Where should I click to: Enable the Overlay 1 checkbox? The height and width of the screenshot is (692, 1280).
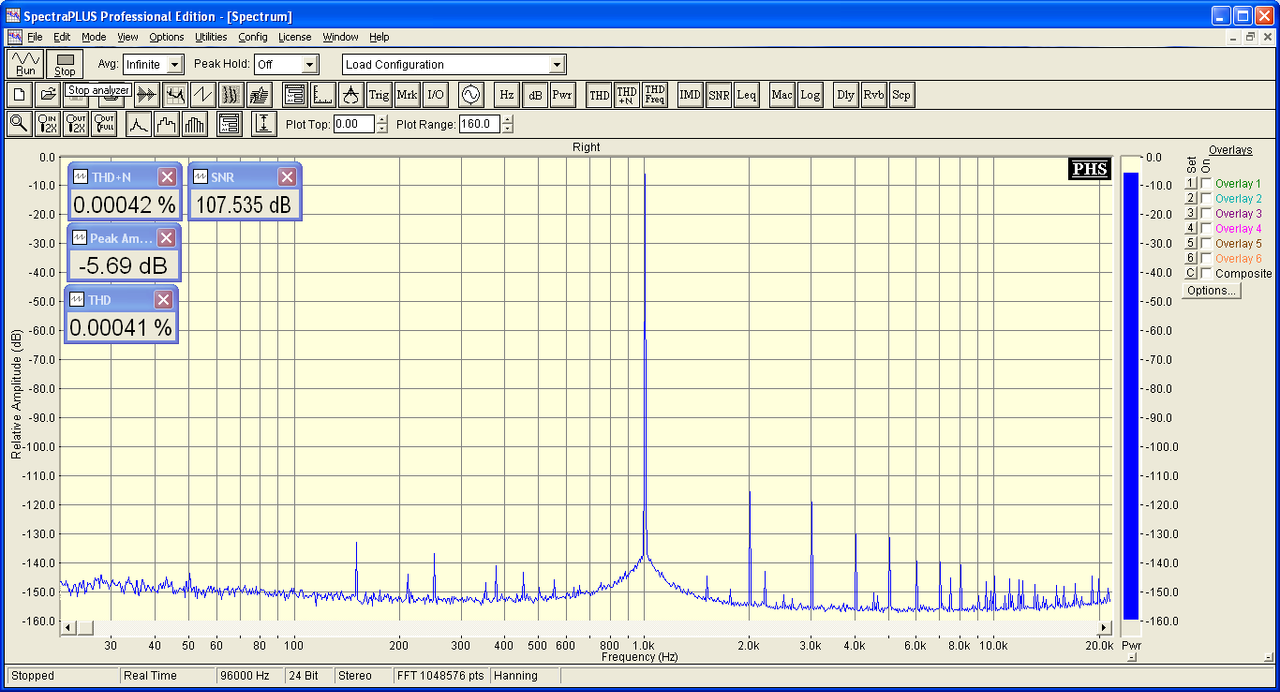tap(1206, 184)
